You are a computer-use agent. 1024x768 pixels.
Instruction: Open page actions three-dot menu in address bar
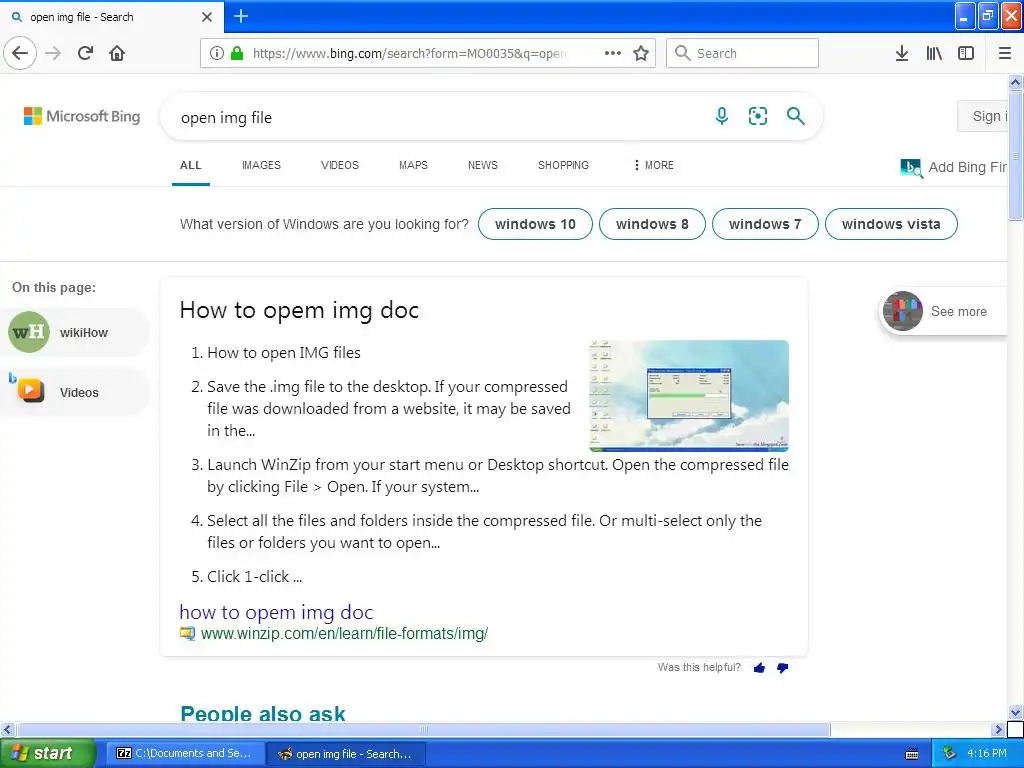point(613,53)
